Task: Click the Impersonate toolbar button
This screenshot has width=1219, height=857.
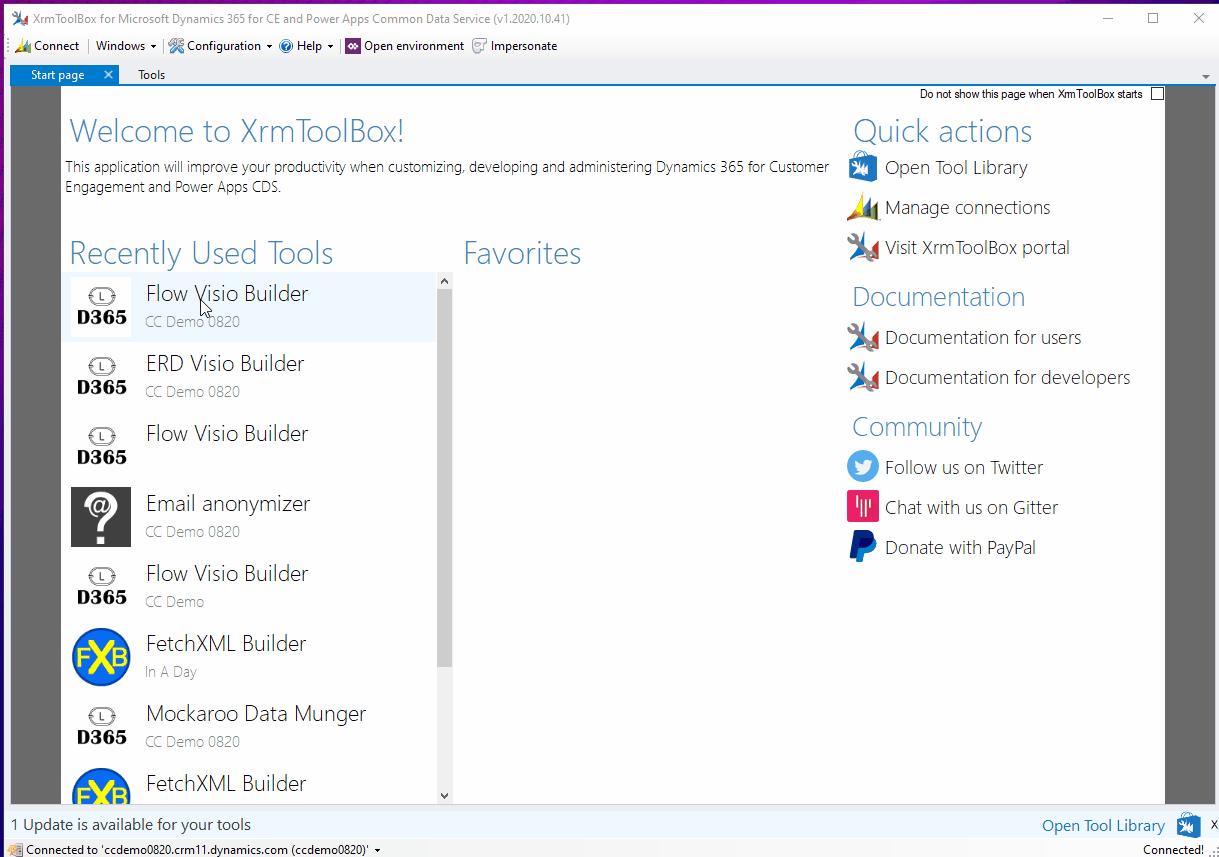Action: (514, 46)
